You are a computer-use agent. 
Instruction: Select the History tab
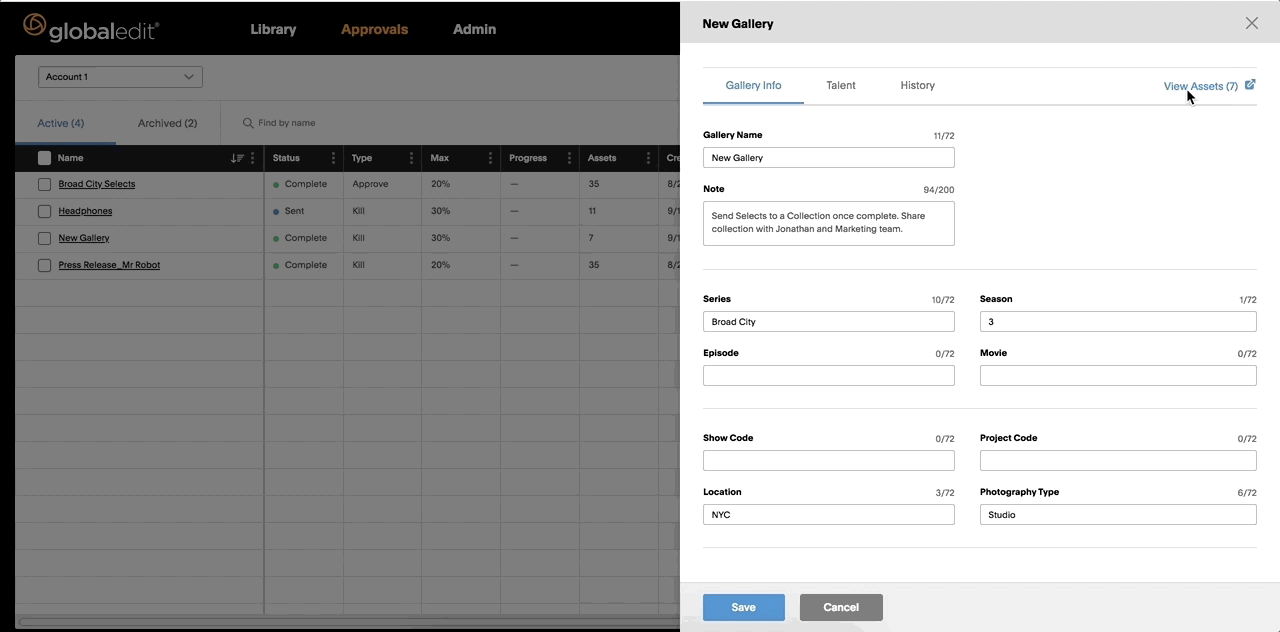tap(917, 85)
